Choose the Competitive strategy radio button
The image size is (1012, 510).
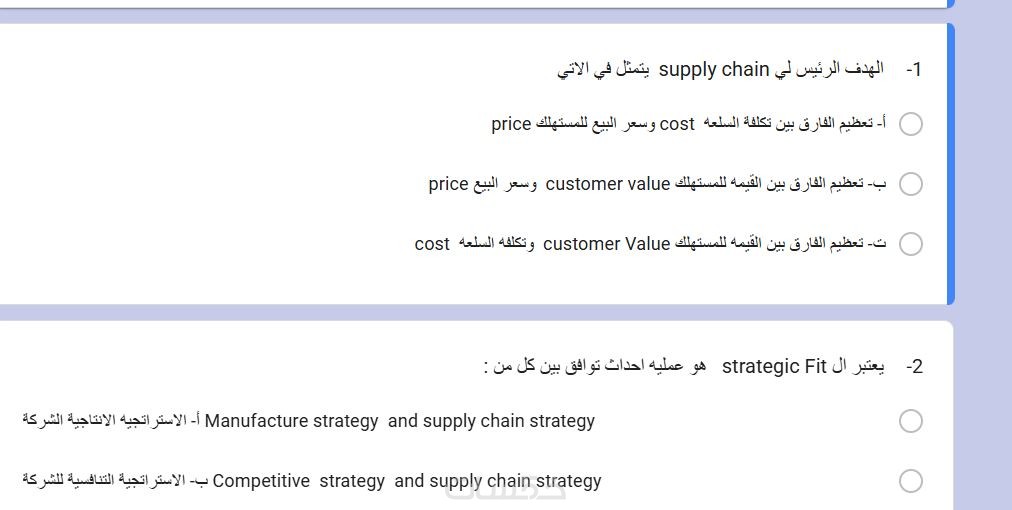910,481
